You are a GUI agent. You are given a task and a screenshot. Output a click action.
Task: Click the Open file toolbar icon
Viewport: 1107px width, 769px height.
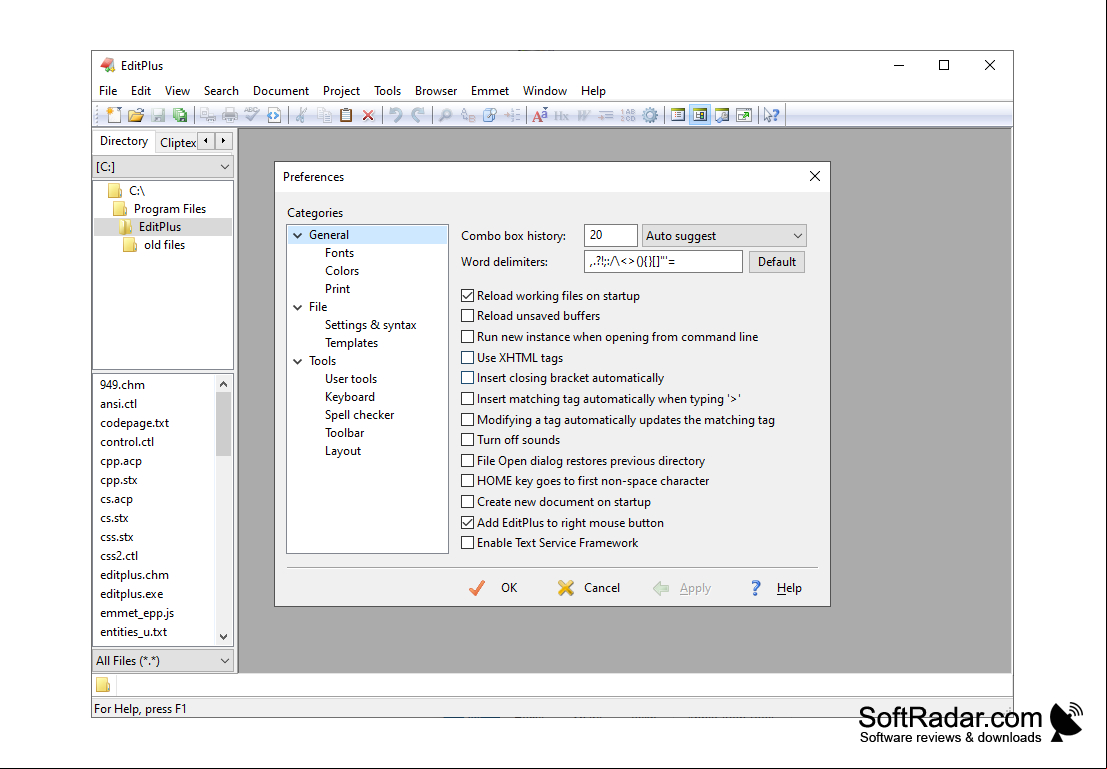coord(136,115)
